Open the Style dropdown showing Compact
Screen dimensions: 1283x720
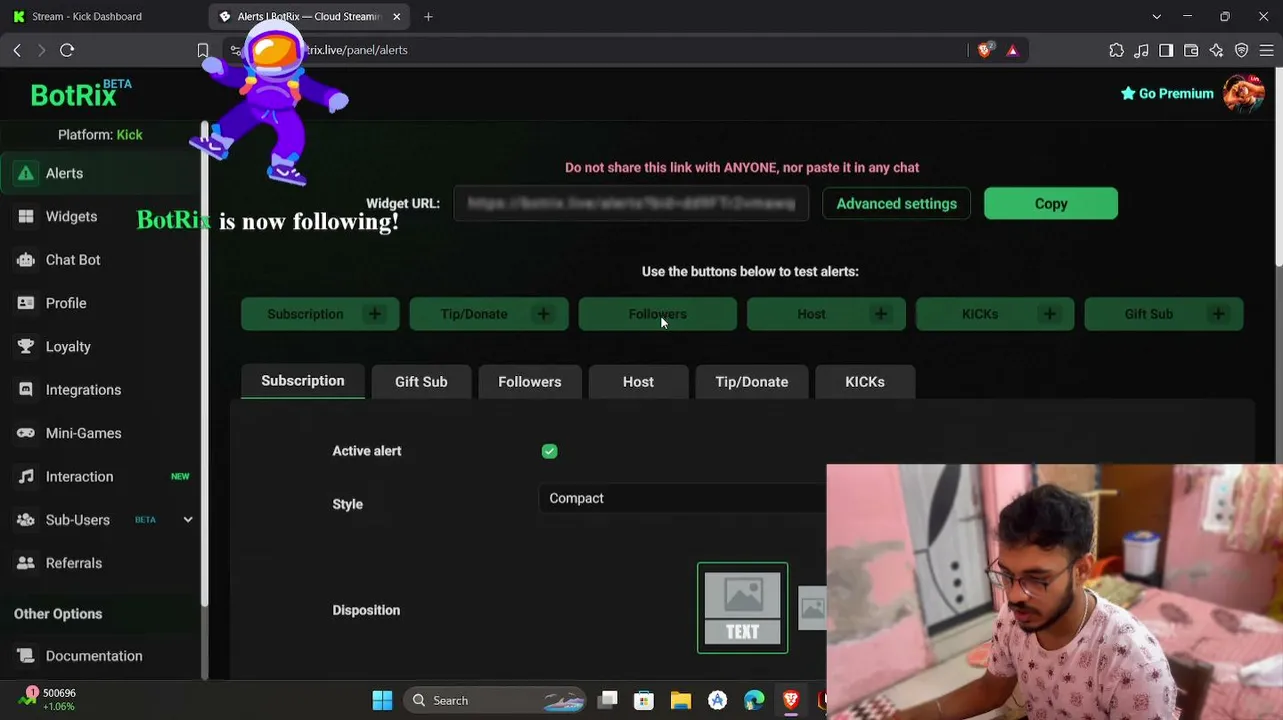point(683,498)
